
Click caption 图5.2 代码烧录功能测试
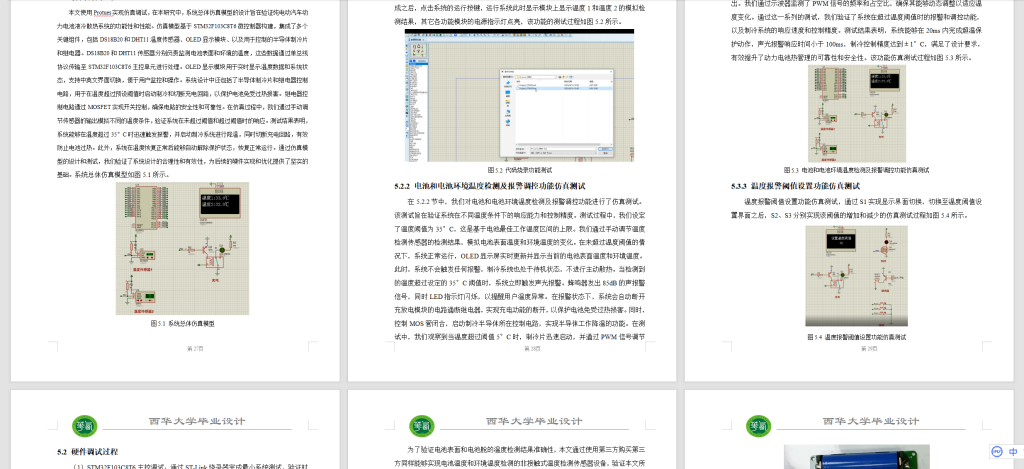519,170
